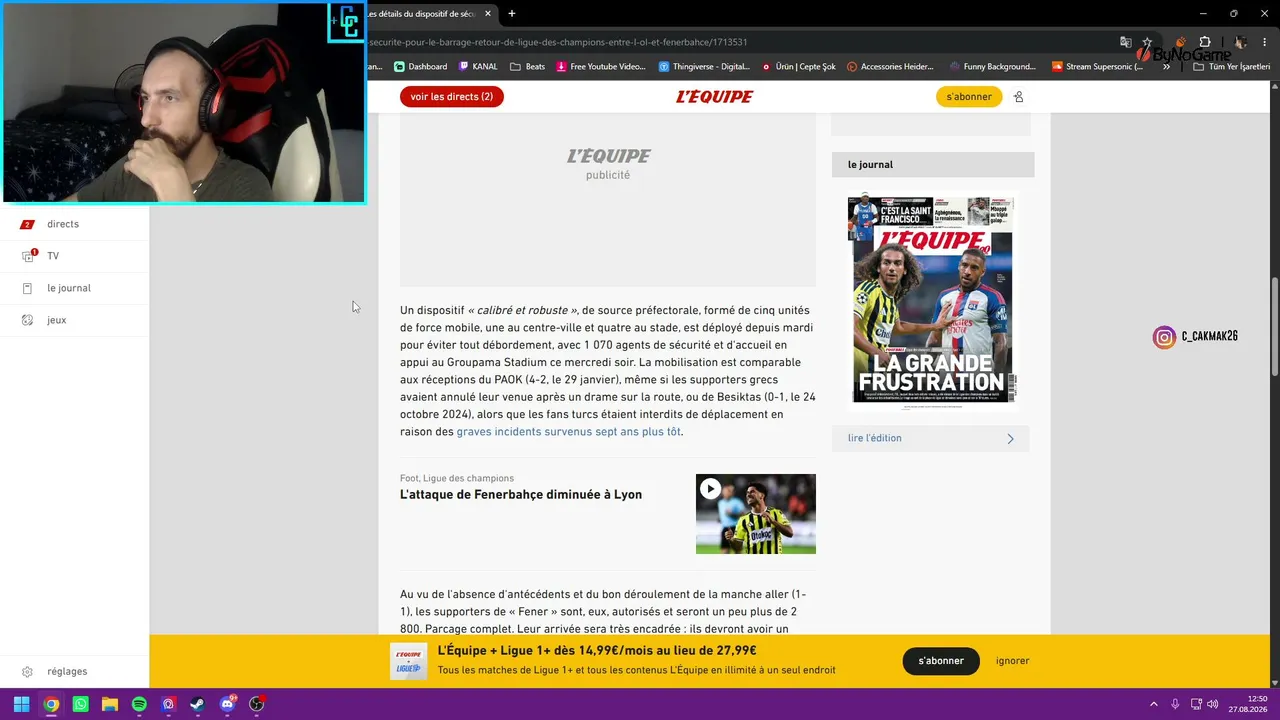
Task: Click the user account icon beside s'abonner
Action: [x=1018, y=97]
